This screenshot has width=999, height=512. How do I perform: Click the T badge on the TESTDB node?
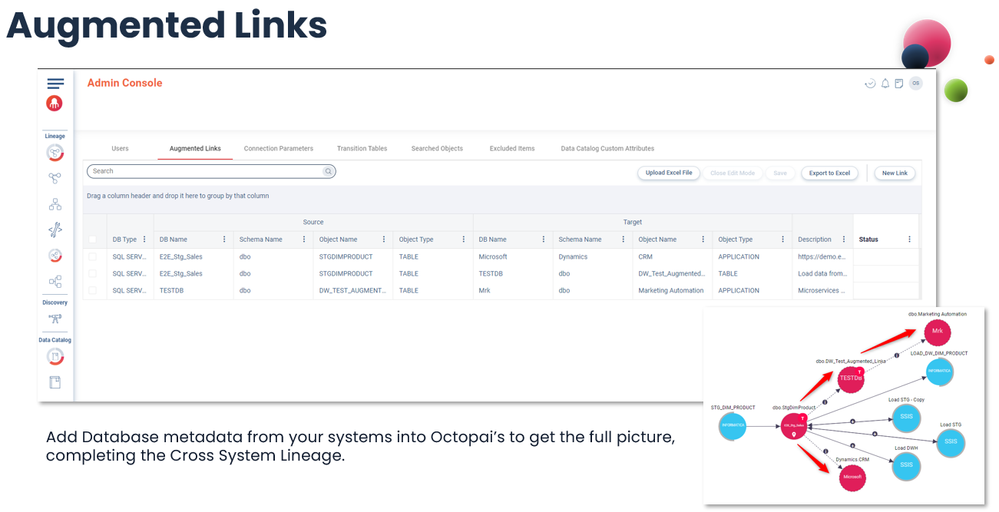859,371
